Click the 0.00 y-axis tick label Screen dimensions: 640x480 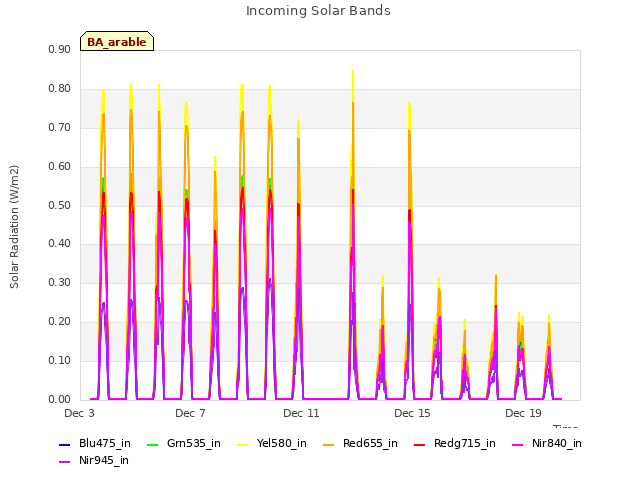tap(60, 399)
